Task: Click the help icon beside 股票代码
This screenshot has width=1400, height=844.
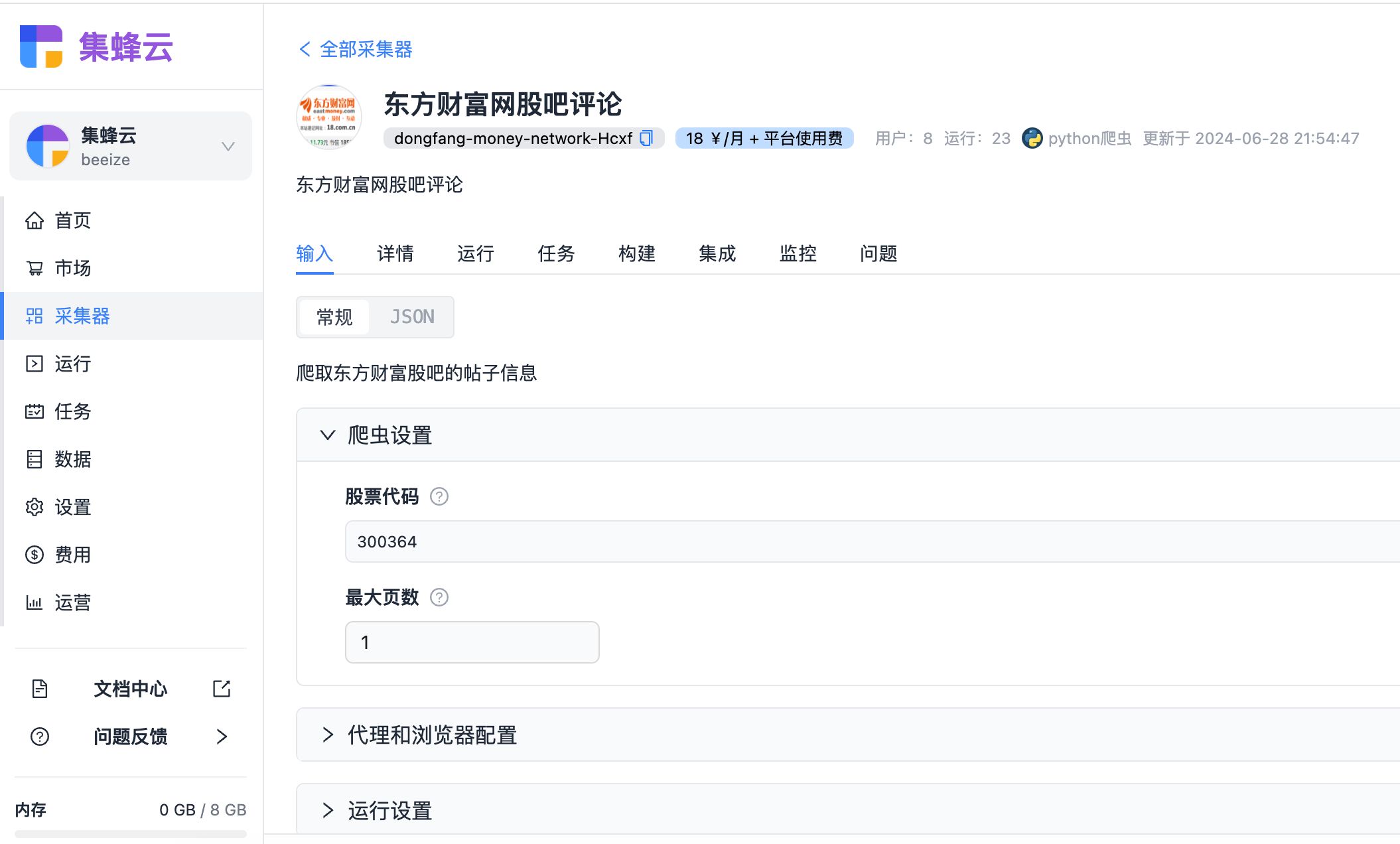Action: click(x=439, y=496)
